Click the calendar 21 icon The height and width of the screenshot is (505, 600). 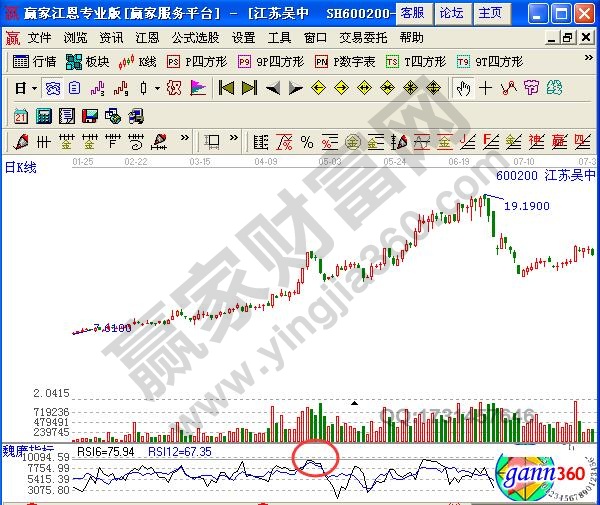[20, 115]
